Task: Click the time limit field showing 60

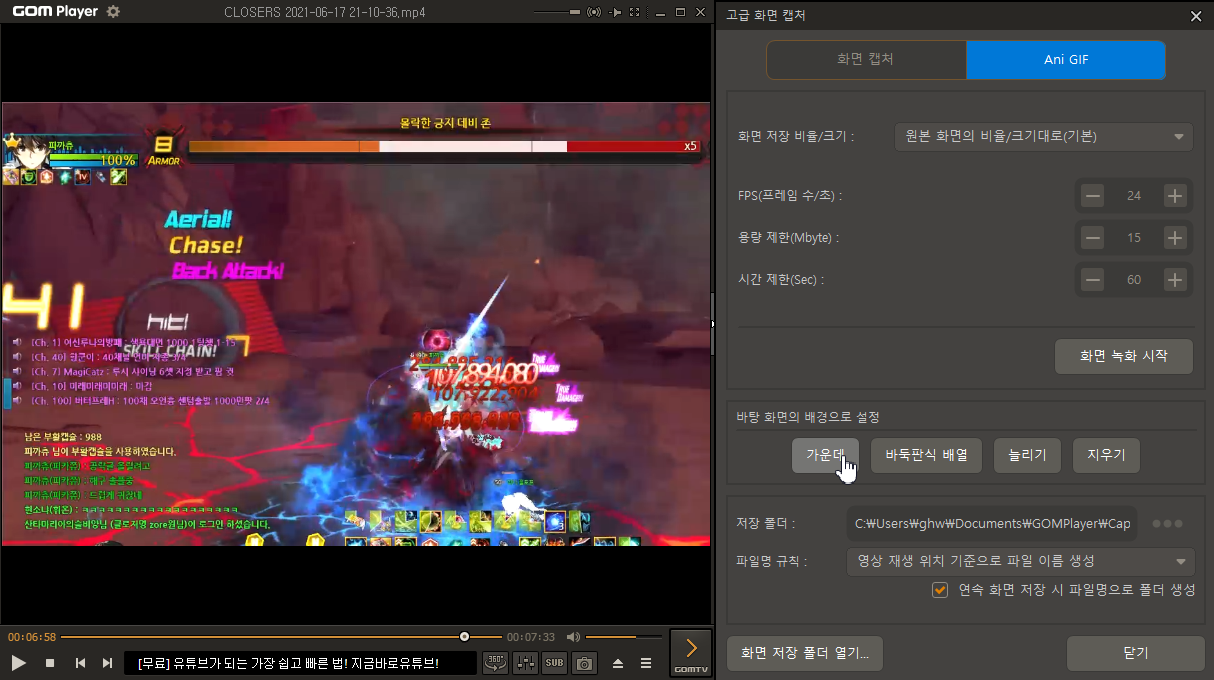Action: pos(1134,280)
